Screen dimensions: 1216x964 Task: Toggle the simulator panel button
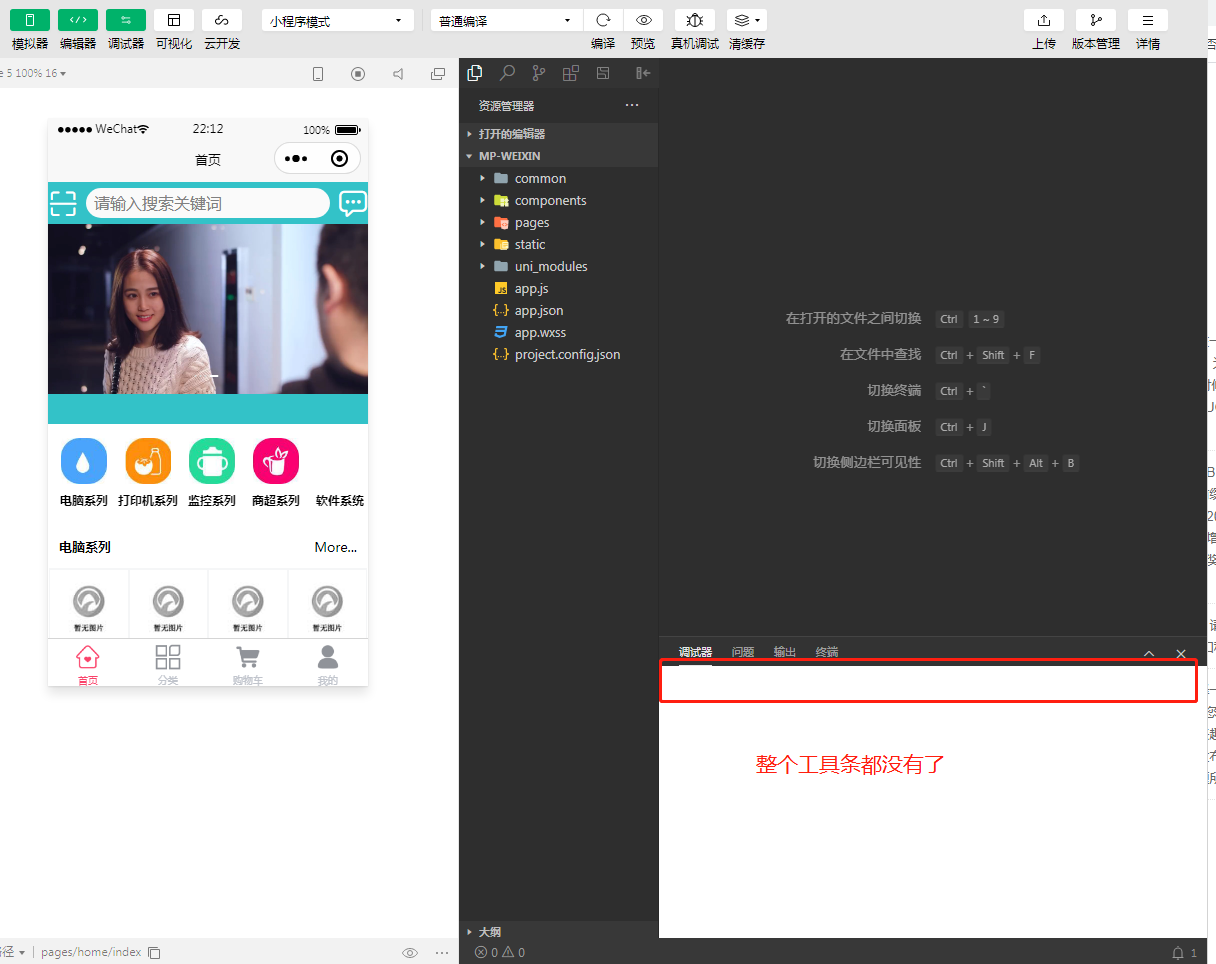(x=30, y=20)
